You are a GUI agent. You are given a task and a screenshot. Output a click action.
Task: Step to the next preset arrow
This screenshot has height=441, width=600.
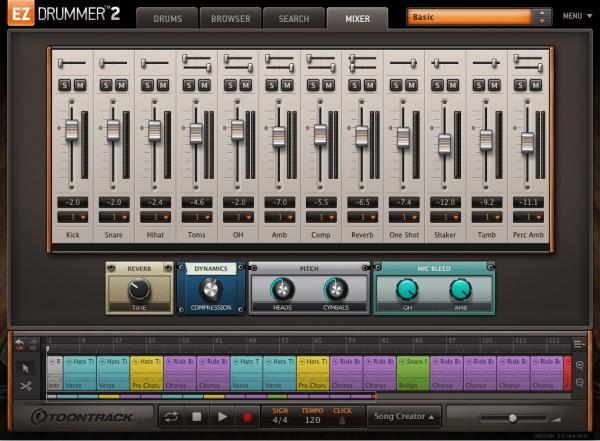pos(541,21)
